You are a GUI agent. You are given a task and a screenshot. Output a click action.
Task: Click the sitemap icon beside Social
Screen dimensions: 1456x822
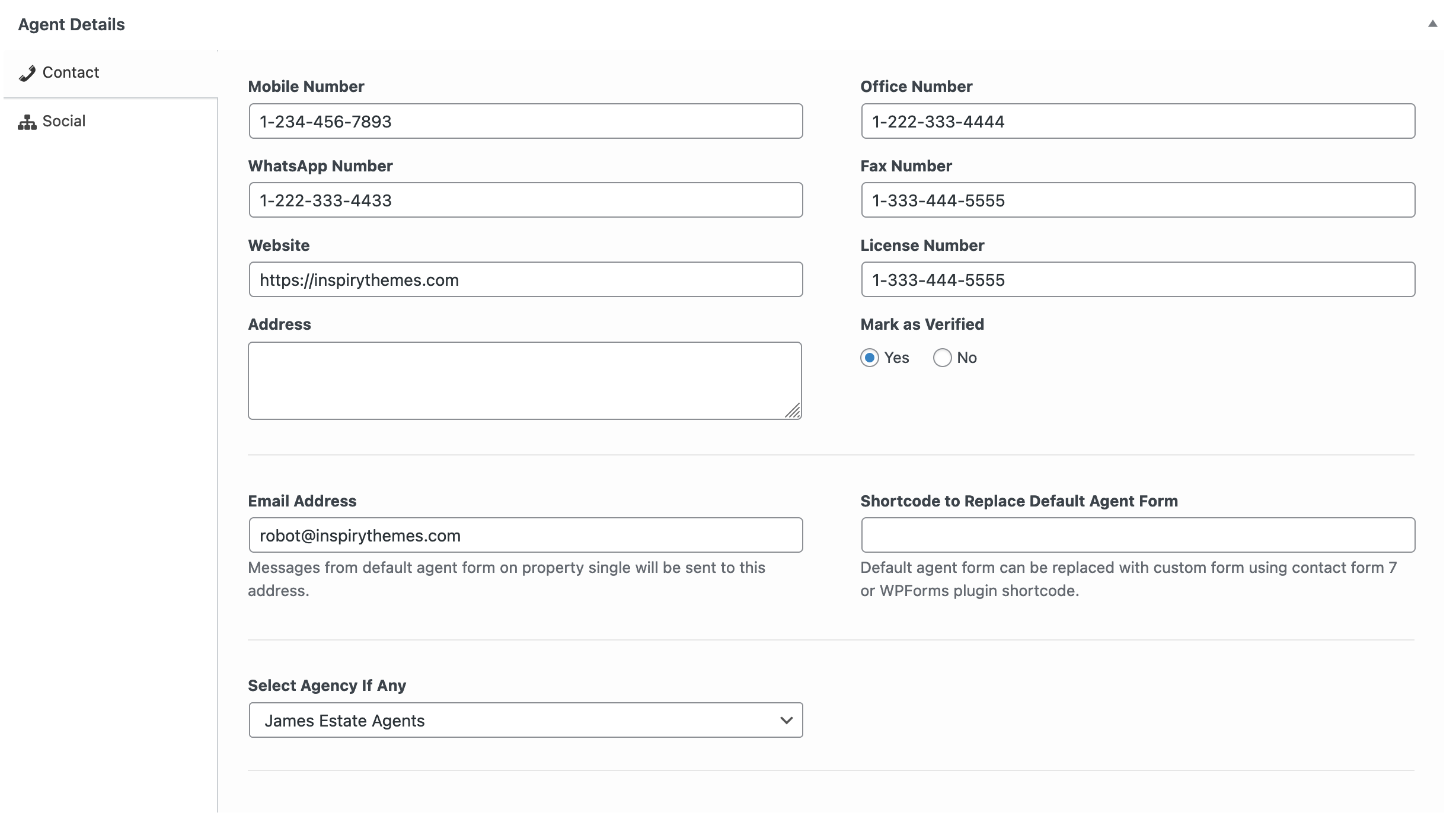[x=27, y=122]
